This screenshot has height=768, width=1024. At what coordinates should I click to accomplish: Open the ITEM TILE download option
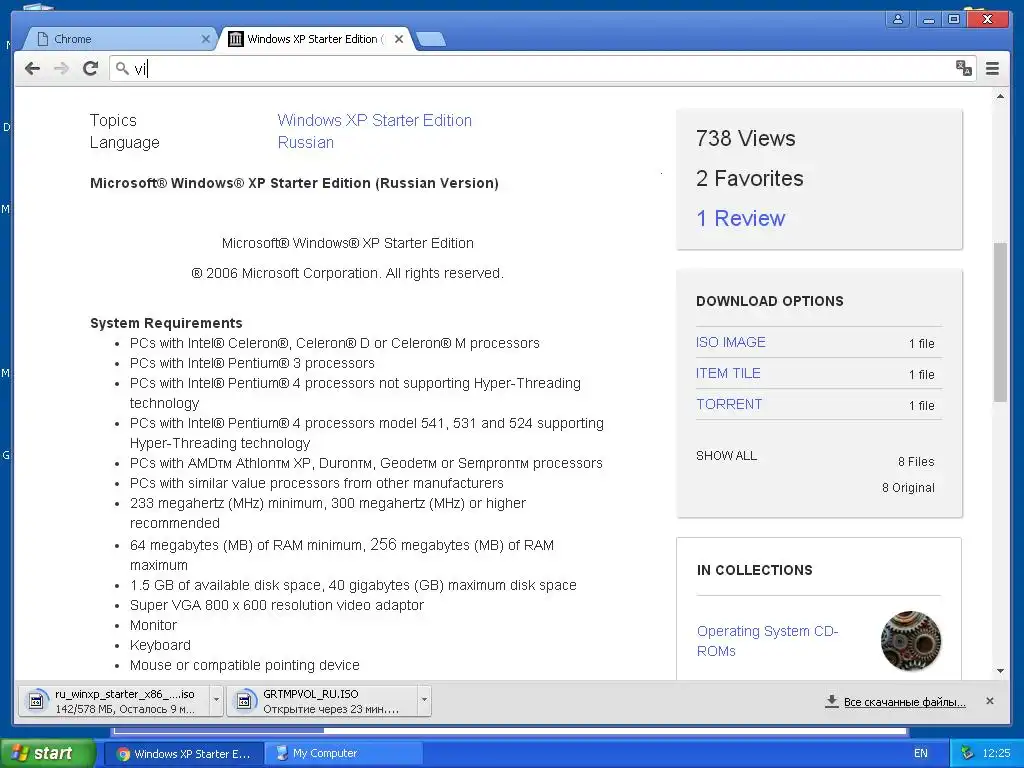coord(728,373)
